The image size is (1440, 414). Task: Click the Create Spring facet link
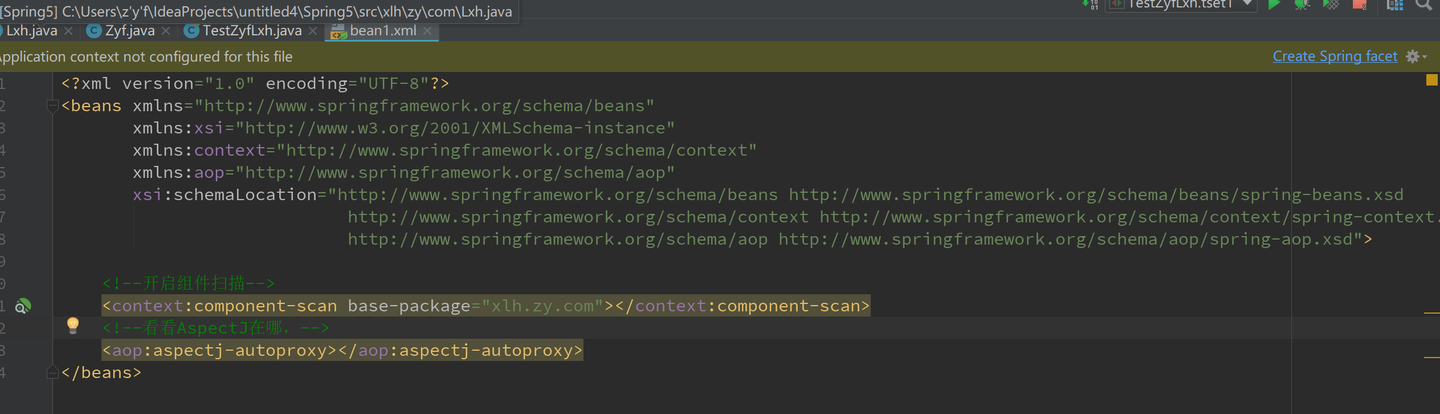click(1334, 57)
